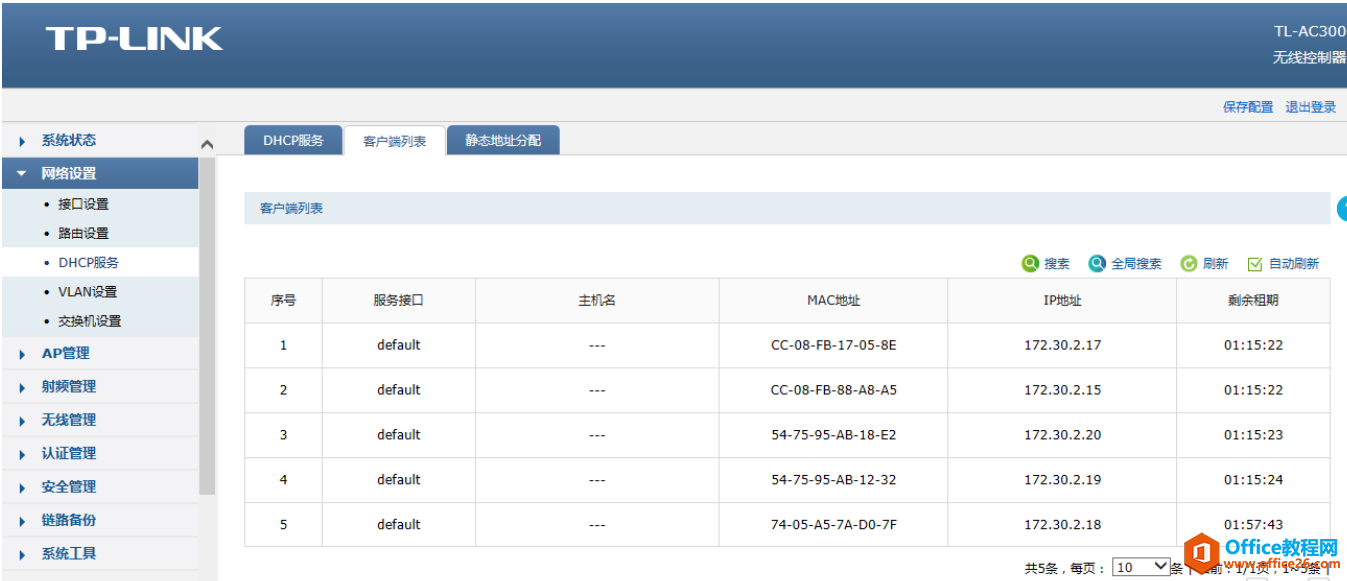The width and height of the screenshot is (1347, 581).
Task: Click lease time 01:15:24
Action: [1253, 480]
